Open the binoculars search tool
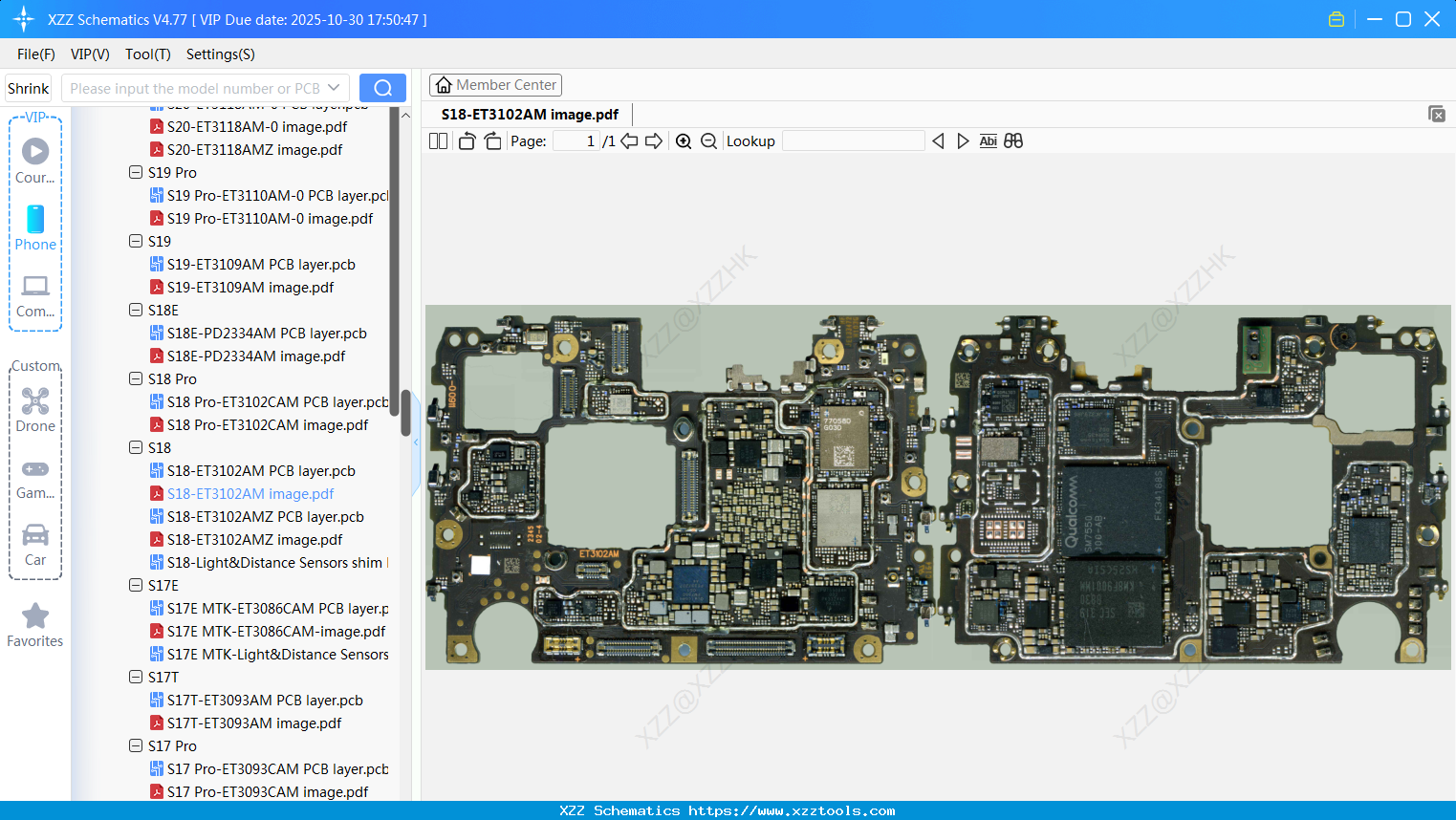Viewport: 1456px width, 820px height. coord(1013,140)
